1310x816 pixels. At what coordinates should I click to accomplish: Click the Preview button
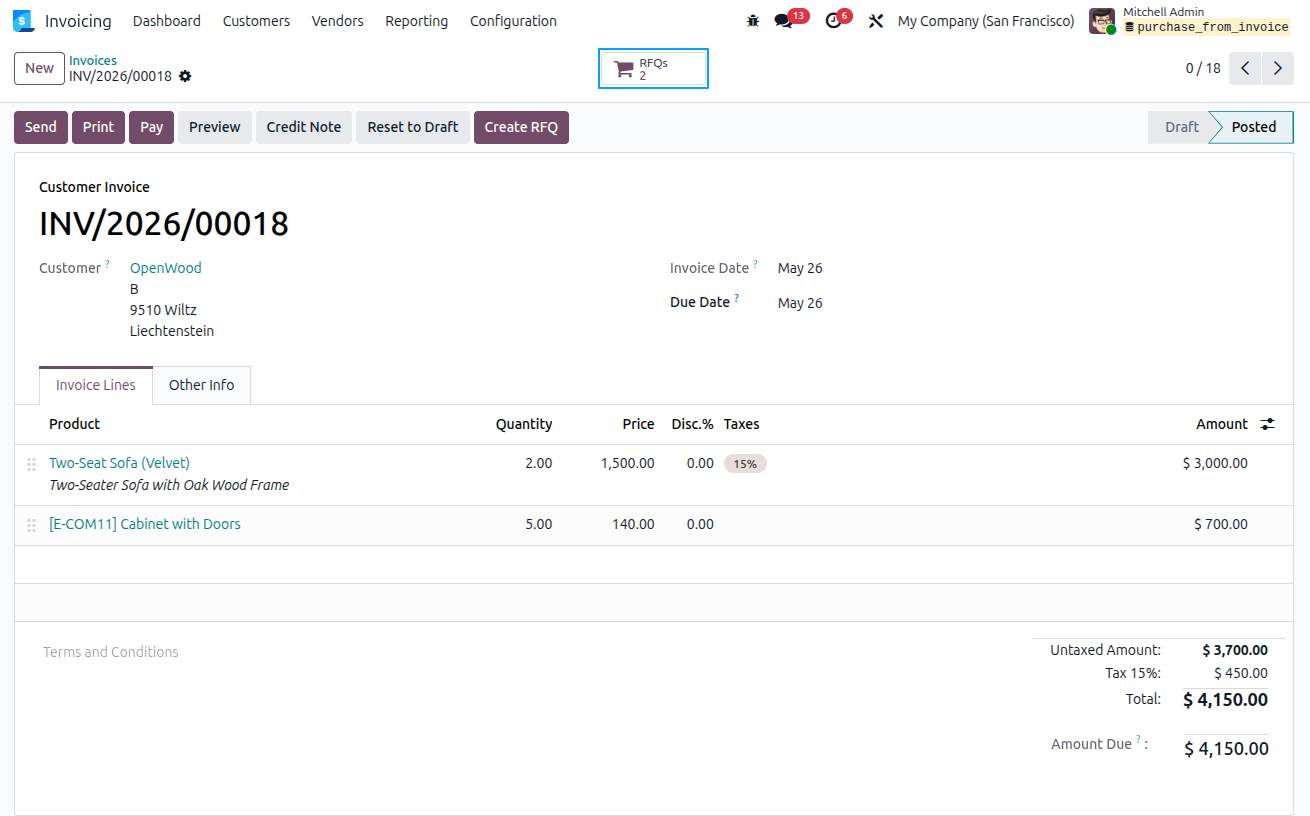(x=215, y=127)
